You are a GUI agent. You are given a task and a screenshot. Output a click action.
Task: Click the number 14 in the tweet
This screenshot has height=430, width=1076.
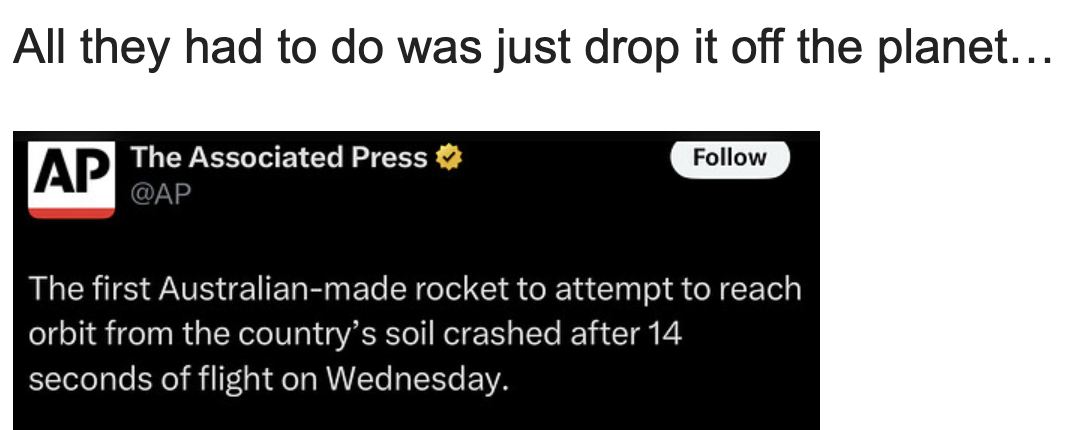point(663,335)
